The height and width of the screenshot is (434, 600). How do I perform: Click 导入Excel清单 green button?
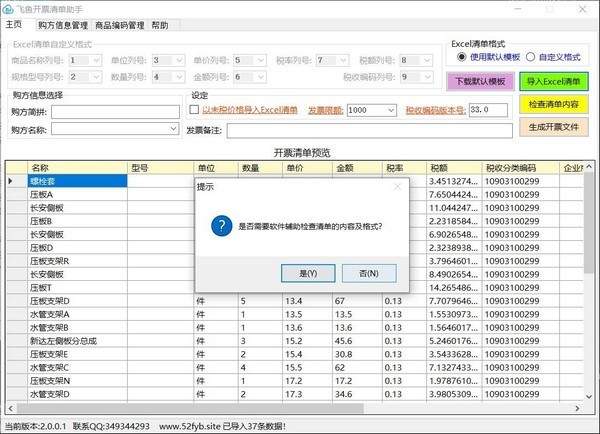point(554,81)
